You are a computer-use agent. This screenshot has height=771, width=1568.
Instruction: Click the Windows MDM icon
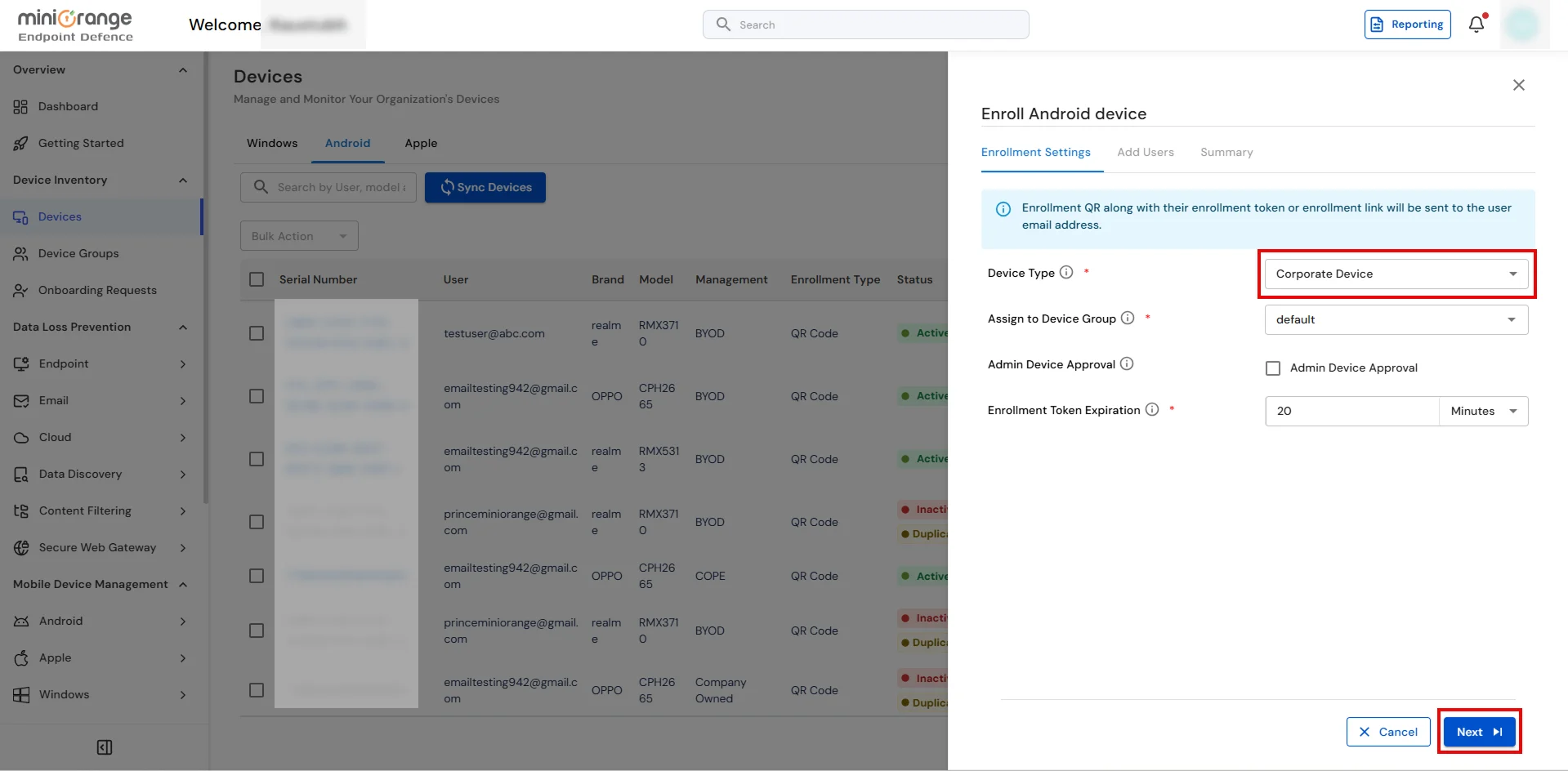point(21,695)
